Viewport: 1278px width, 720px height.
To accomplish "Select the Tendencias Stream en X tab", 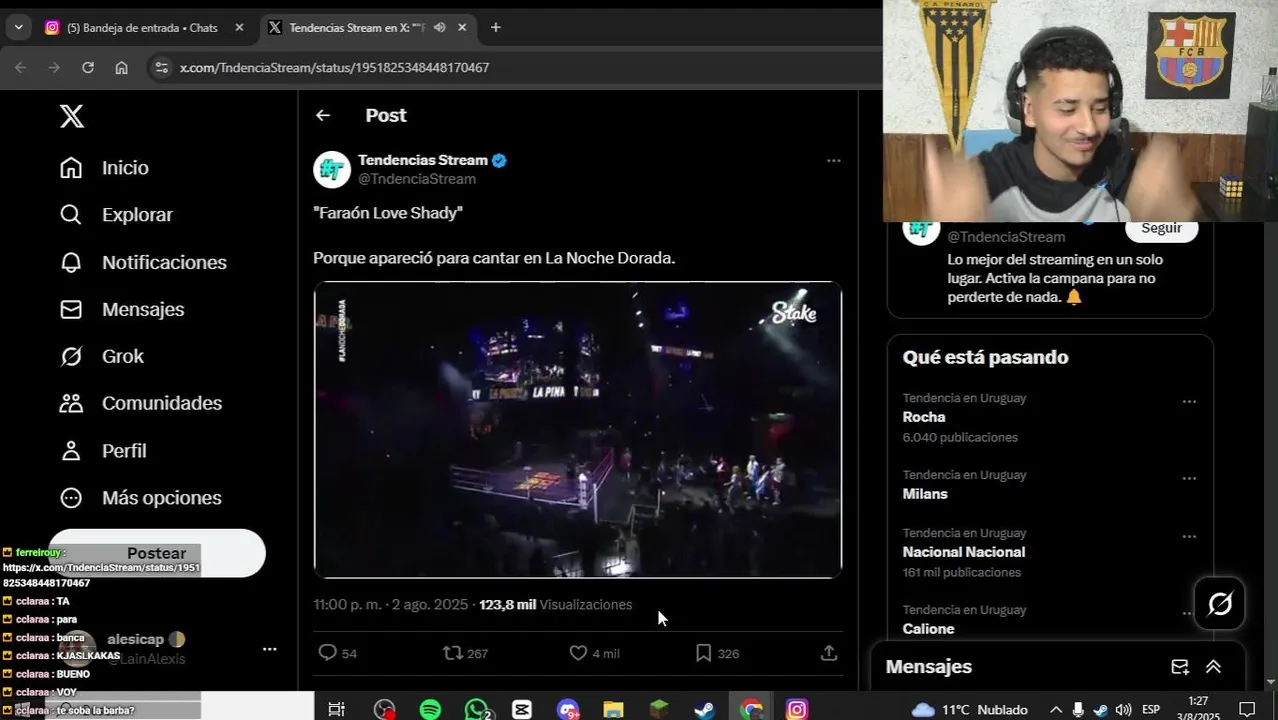I will (x=358, y=28).
